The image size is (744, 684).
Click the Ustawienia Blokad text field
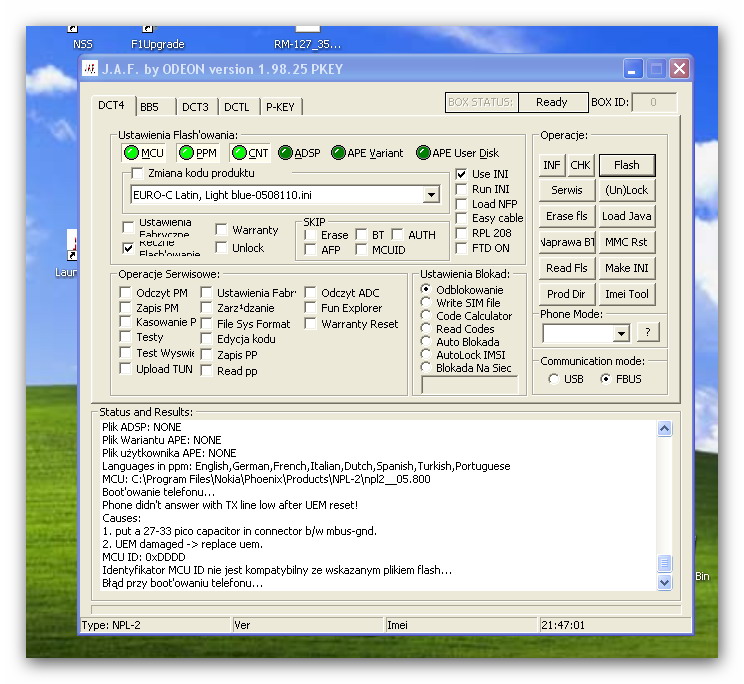470,384
